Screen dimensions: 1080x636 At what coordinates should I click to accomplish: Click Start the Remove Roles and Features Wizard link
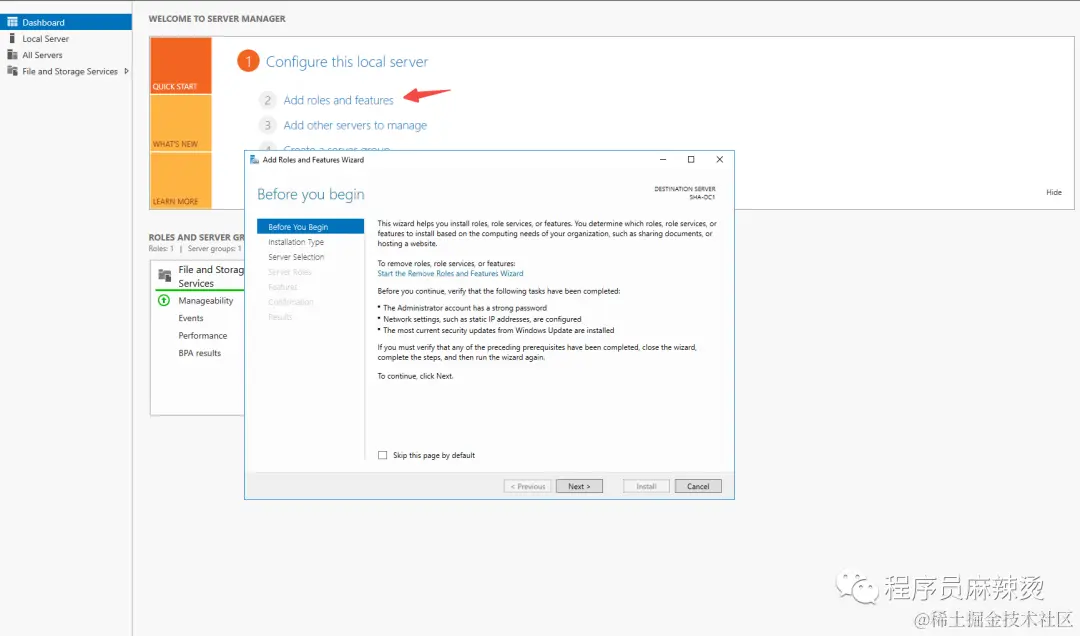coord(450,274)
